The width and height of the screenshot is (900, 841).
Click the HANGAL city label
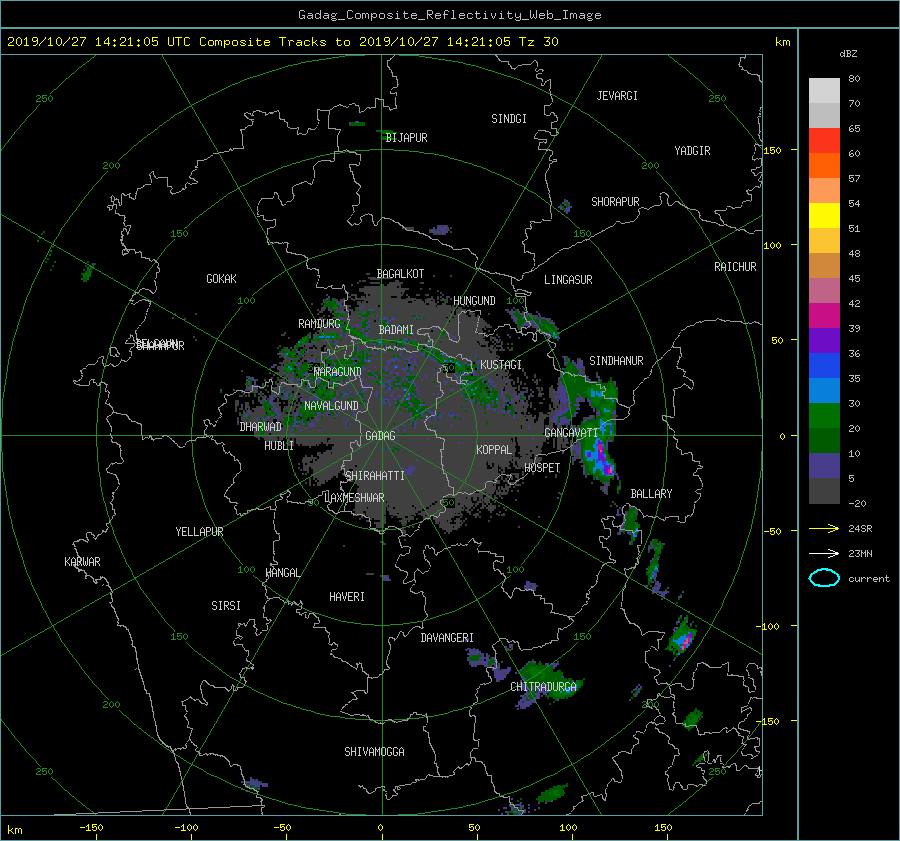[x=282, y=573]
